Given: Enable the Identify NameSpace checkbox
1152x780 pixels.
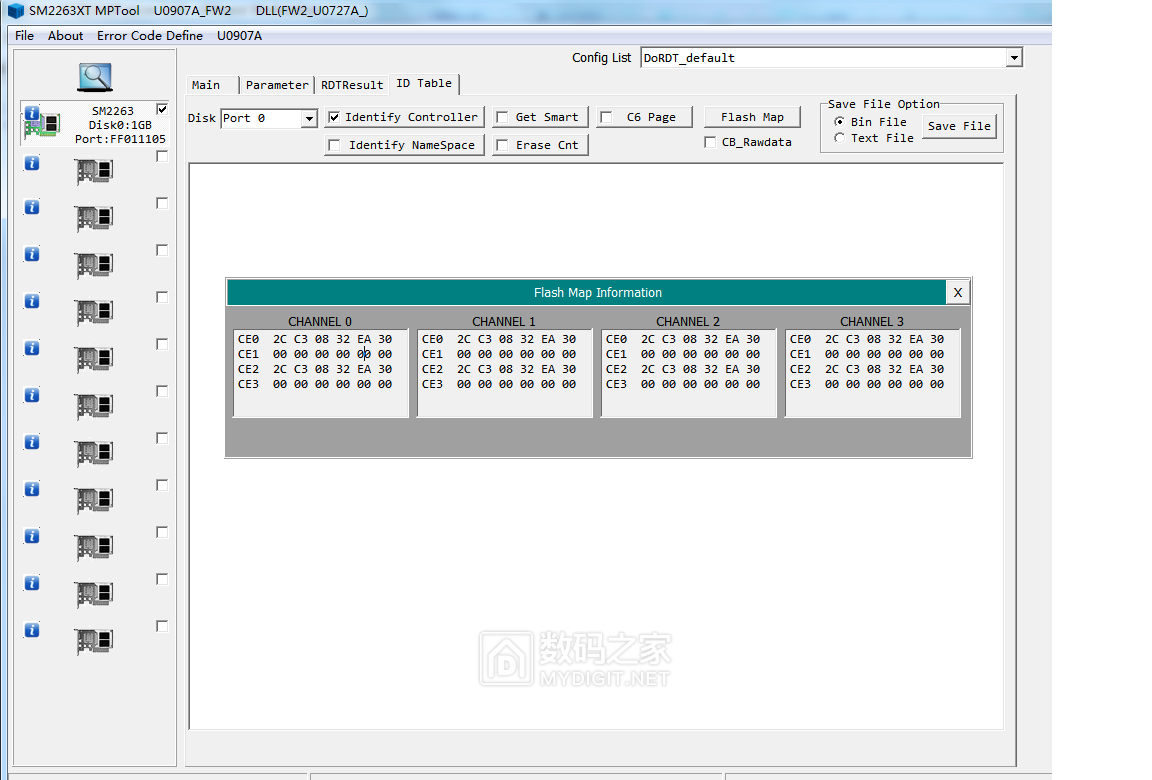Looking at the screenshot, I should tap(334, 145).
